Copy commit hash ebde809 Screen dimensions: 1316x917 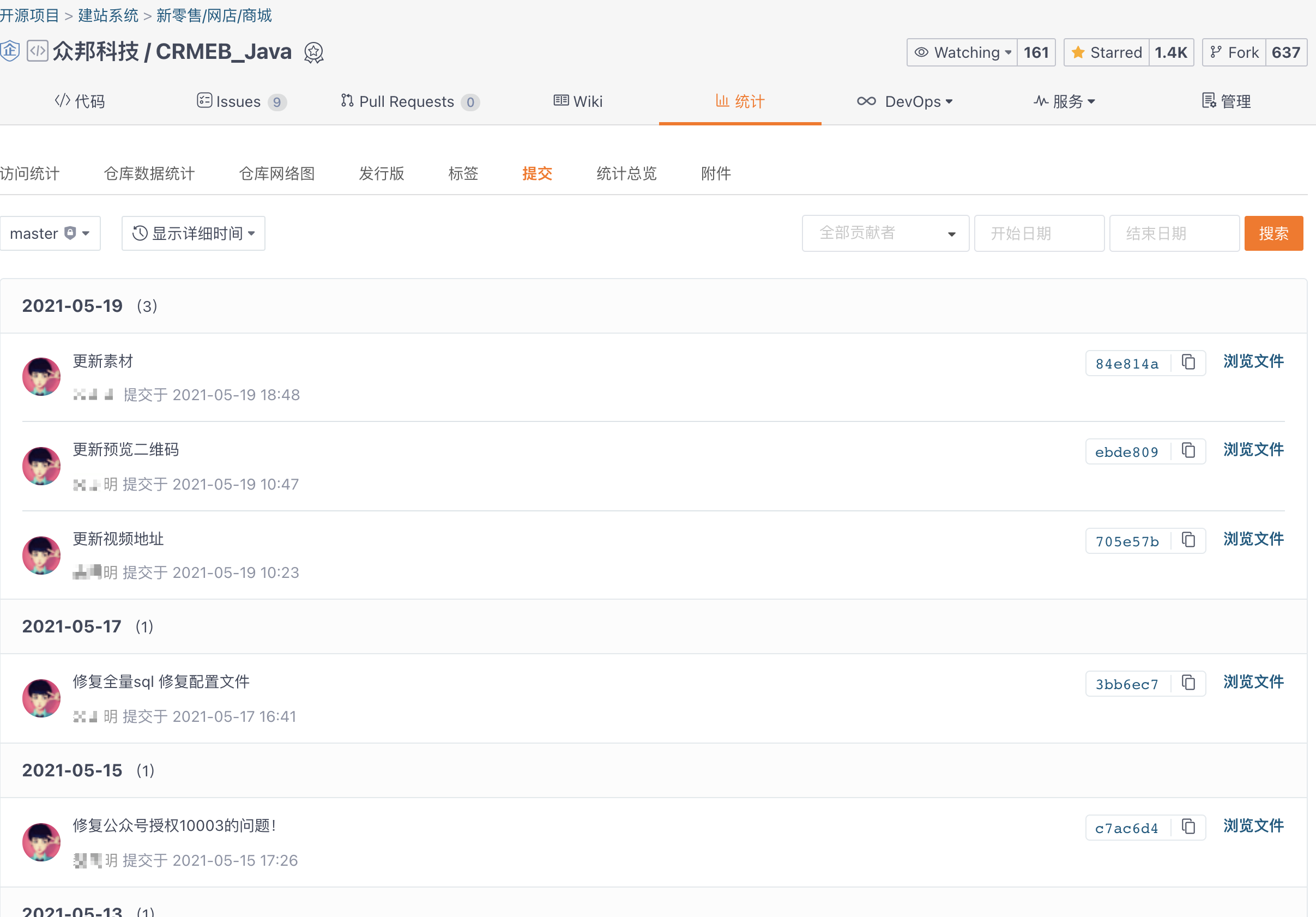coord(1188,451)
